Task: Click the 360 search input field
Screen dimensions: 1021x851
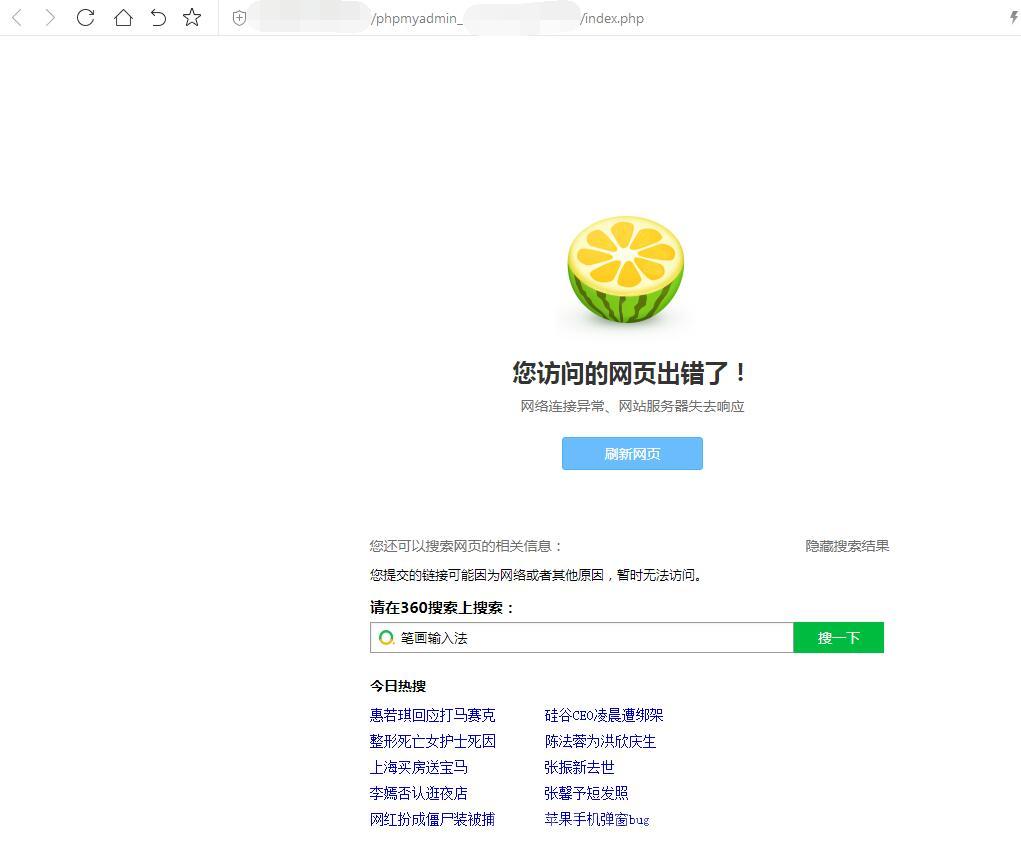Action: point(590,637)
